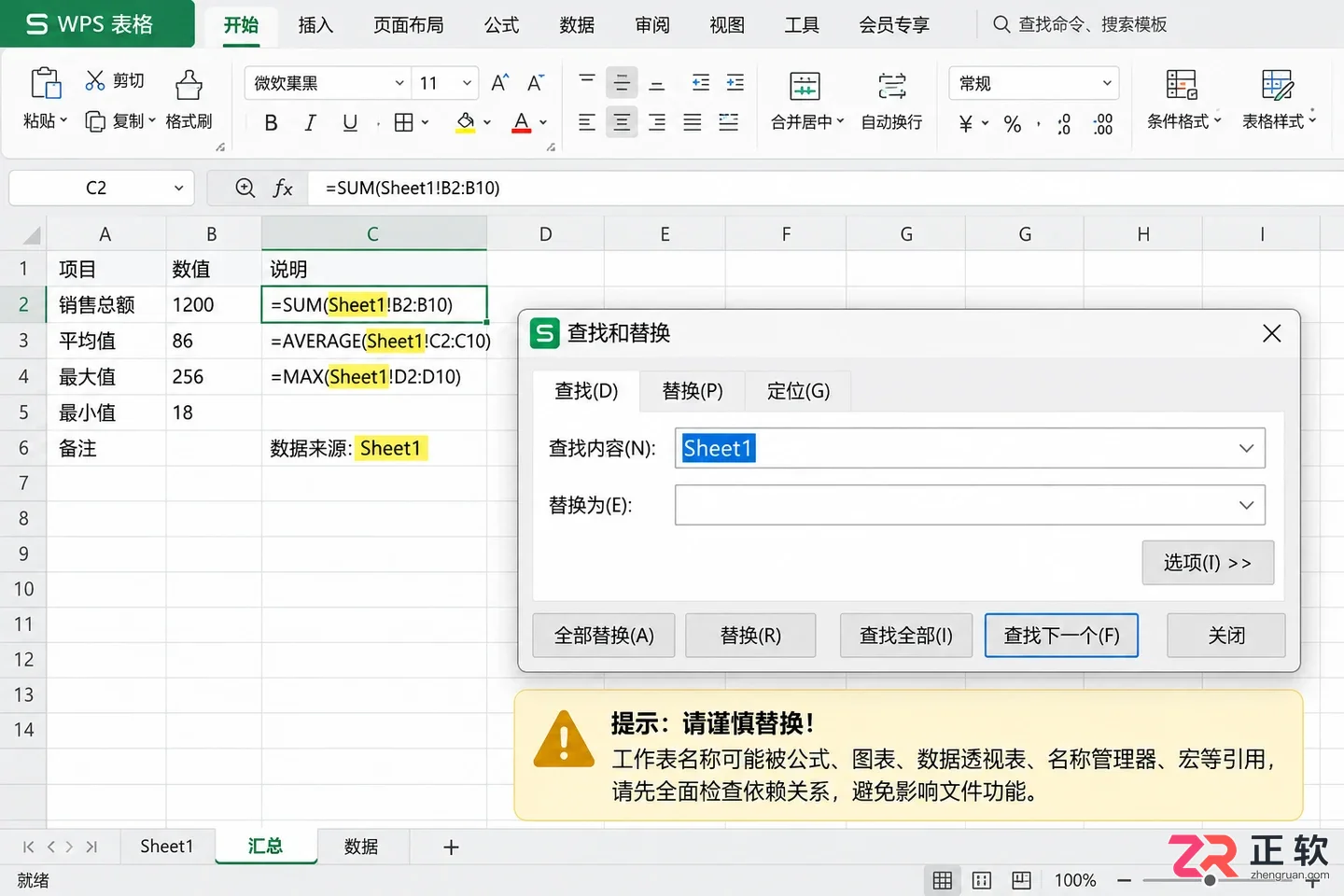This screenshot has width=1344, height=896.
Task: Click the percent style icon
Action: point(1013,124)
